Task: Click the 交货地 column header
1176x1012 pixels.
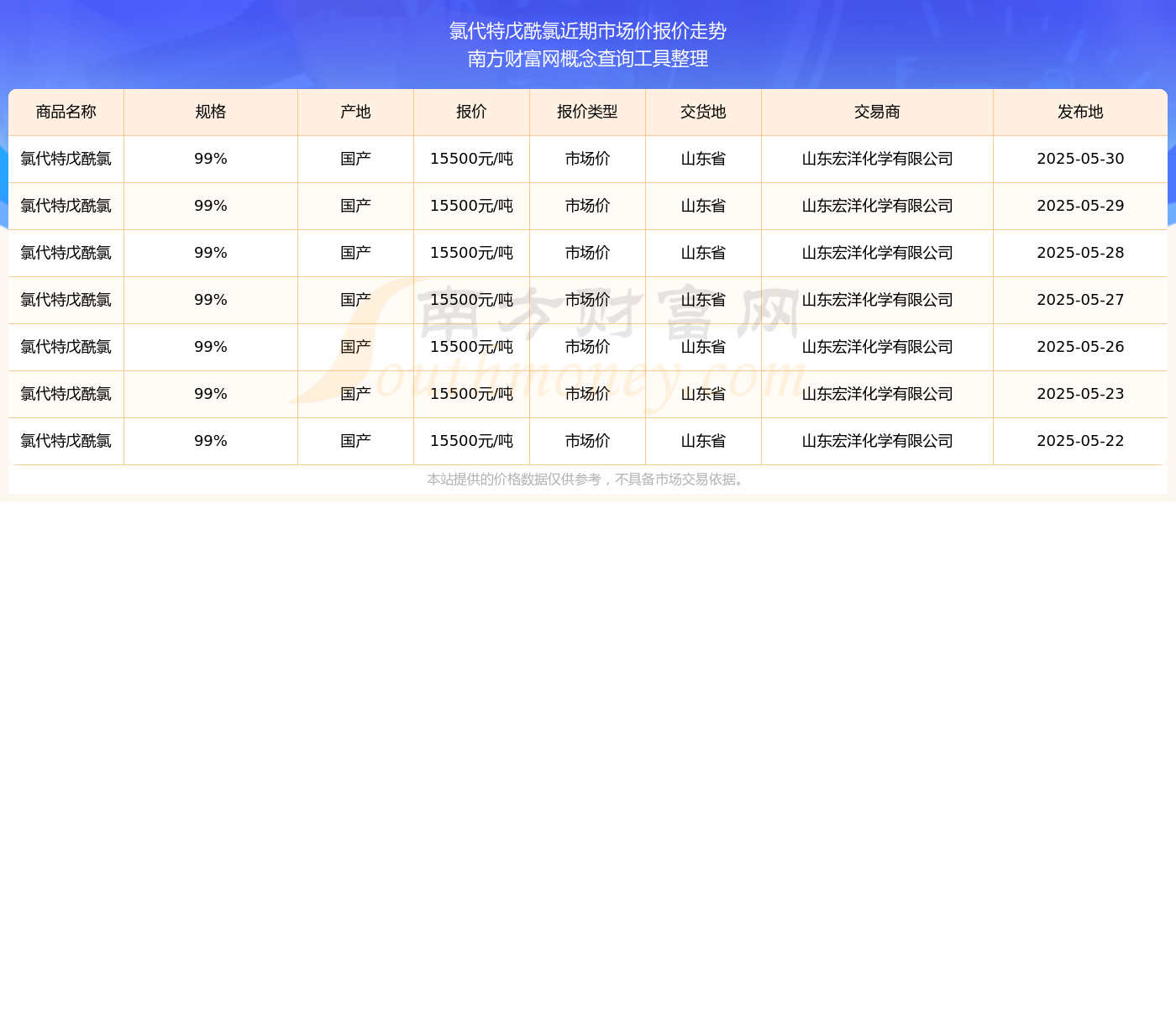Action: click(x=703, y=112)
